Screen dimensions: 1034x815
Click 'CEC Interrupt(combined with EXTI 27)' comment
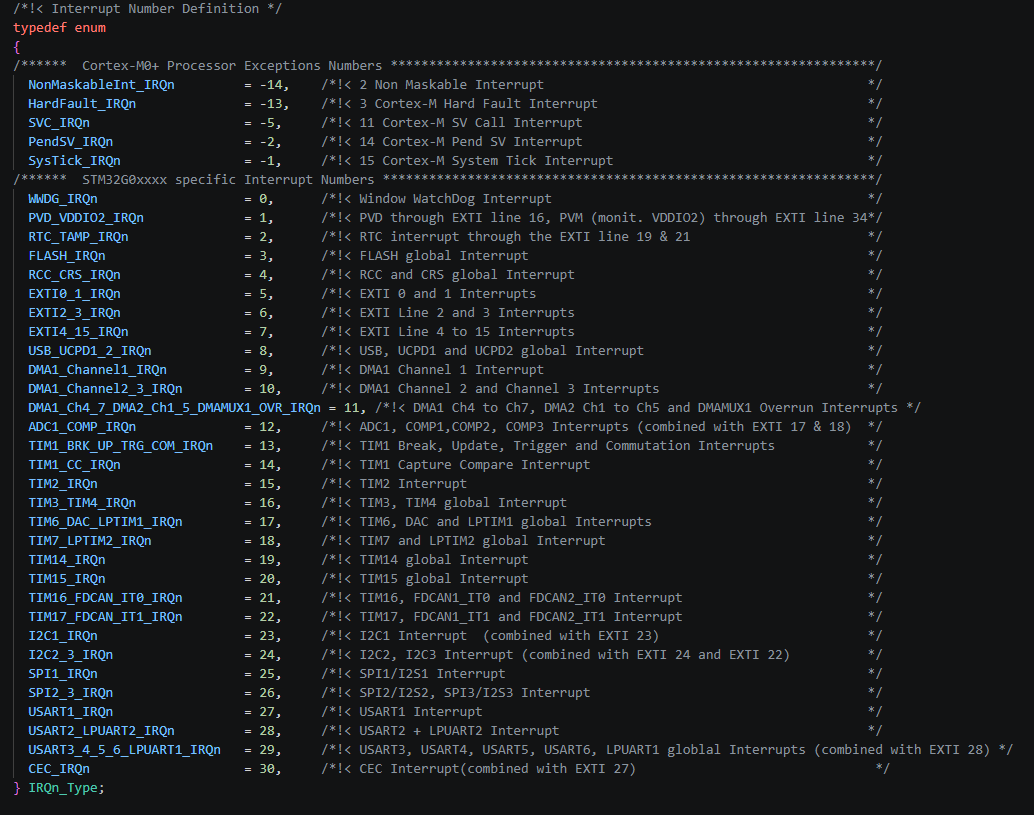497,770
